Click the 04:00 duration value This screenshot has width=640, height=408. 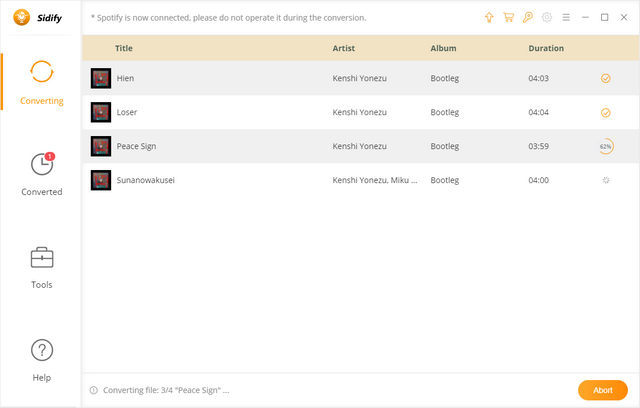point(538,180)
